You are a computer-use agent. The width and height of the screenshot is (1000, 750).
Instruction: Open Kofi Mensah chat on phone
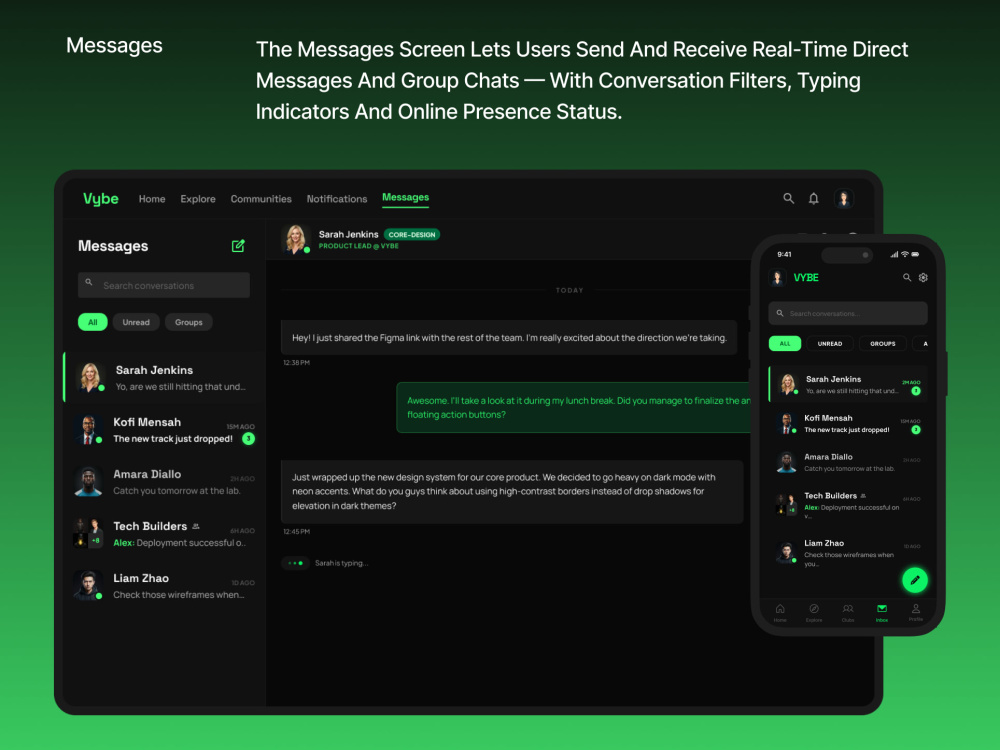pyautogui.click(x=848, y=423)
